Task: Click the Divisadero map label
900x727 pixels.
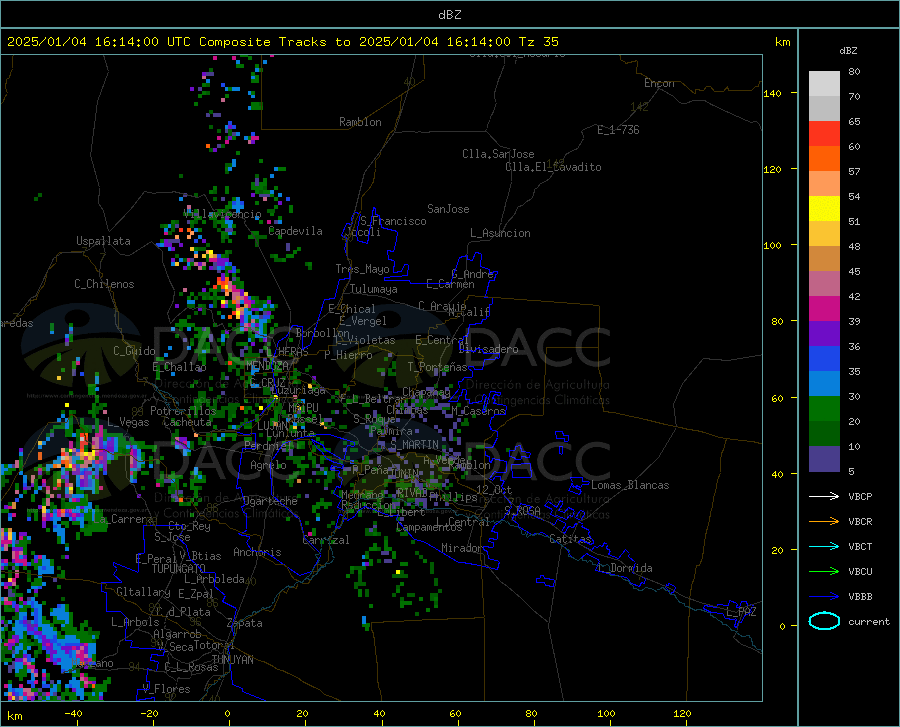Action: tap(488, 349)
